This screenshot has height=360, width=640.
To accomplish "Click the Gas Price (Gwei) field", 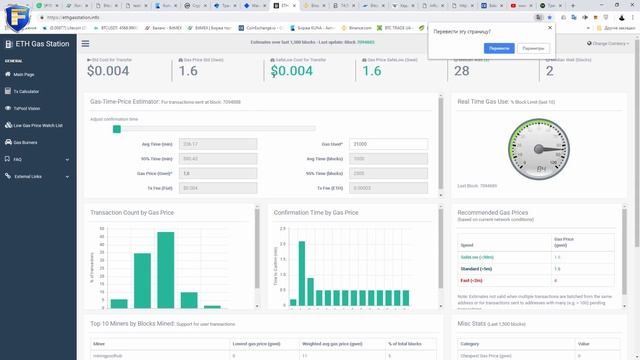I will tap(218, 173).
